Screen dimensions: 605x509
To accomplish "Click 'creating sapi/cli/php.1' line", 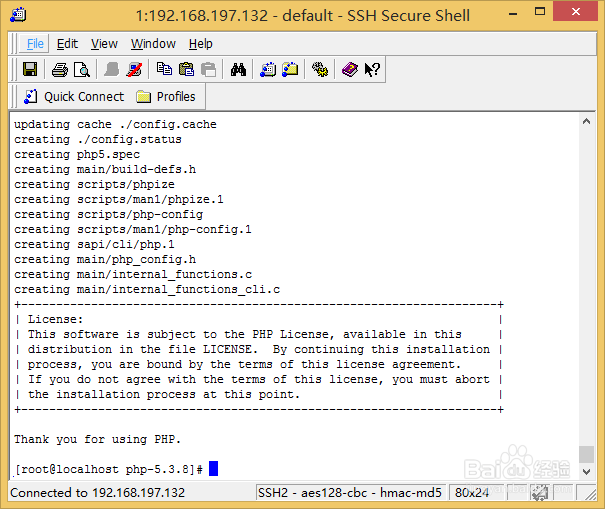I will (94, 244).
